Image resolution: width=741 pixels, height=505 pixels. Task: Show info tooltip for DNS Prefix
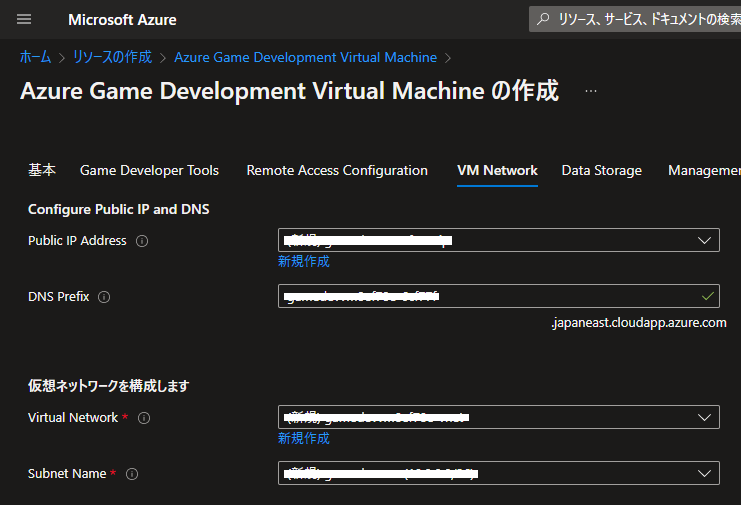104,297
